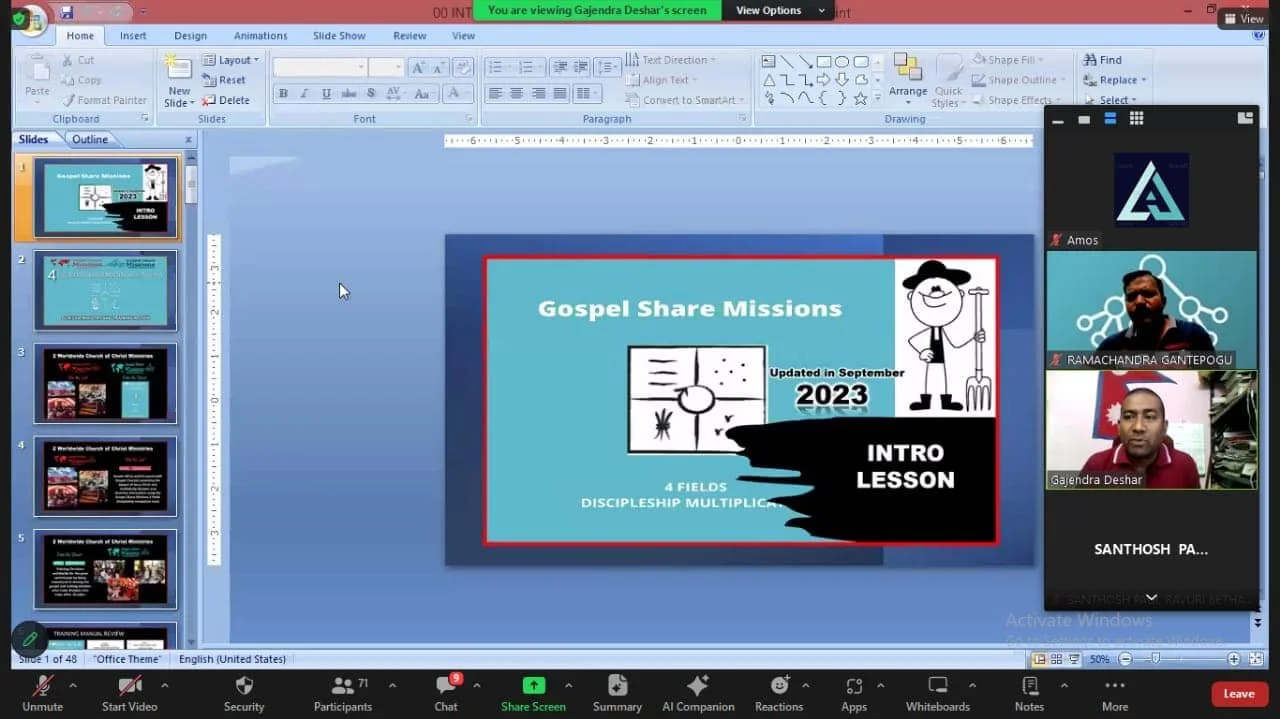1280x719 pixels.
Task: Open the Slide Show ribbon tab
Action: [339, 36]
